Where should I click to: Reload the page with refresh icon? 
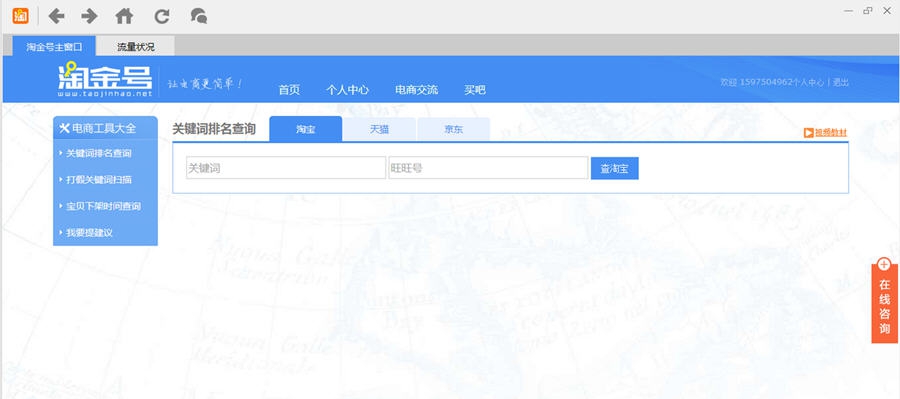click(162, 16)
